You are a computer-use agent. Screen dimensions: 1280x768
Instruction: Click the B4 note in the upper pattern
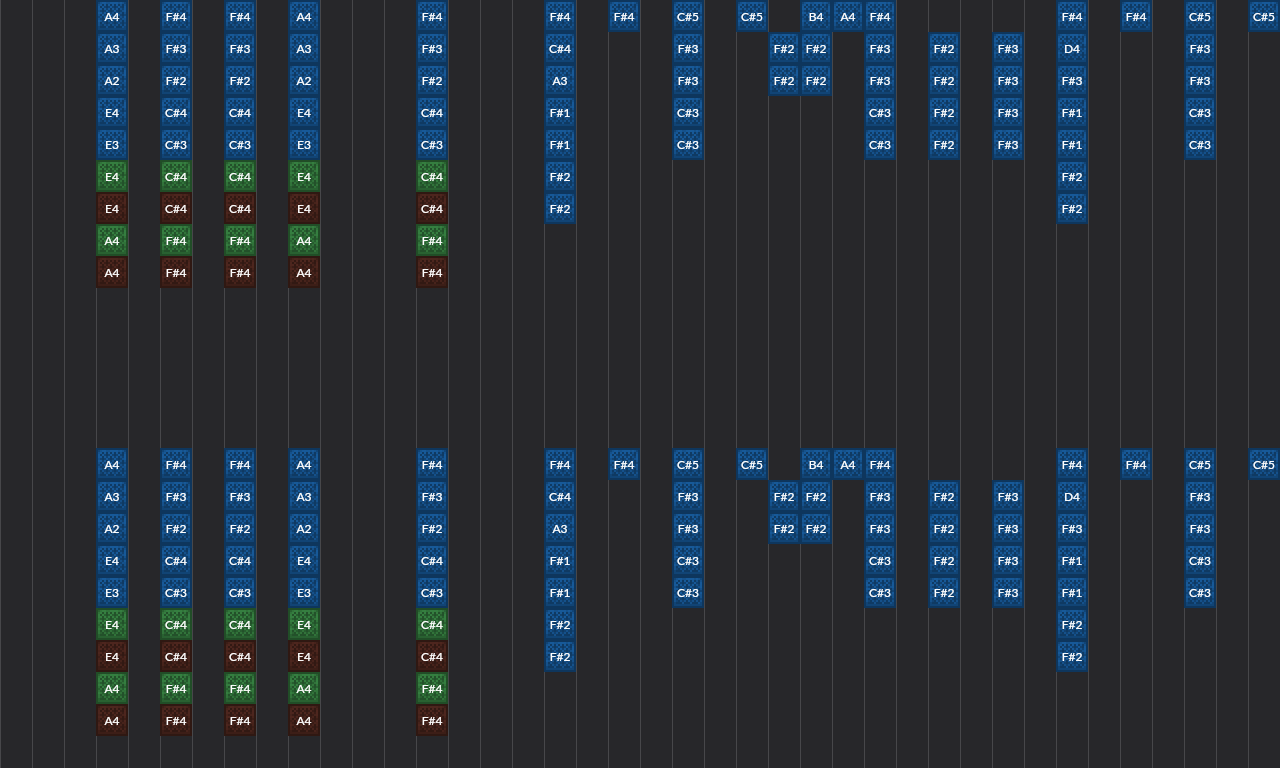816,17
